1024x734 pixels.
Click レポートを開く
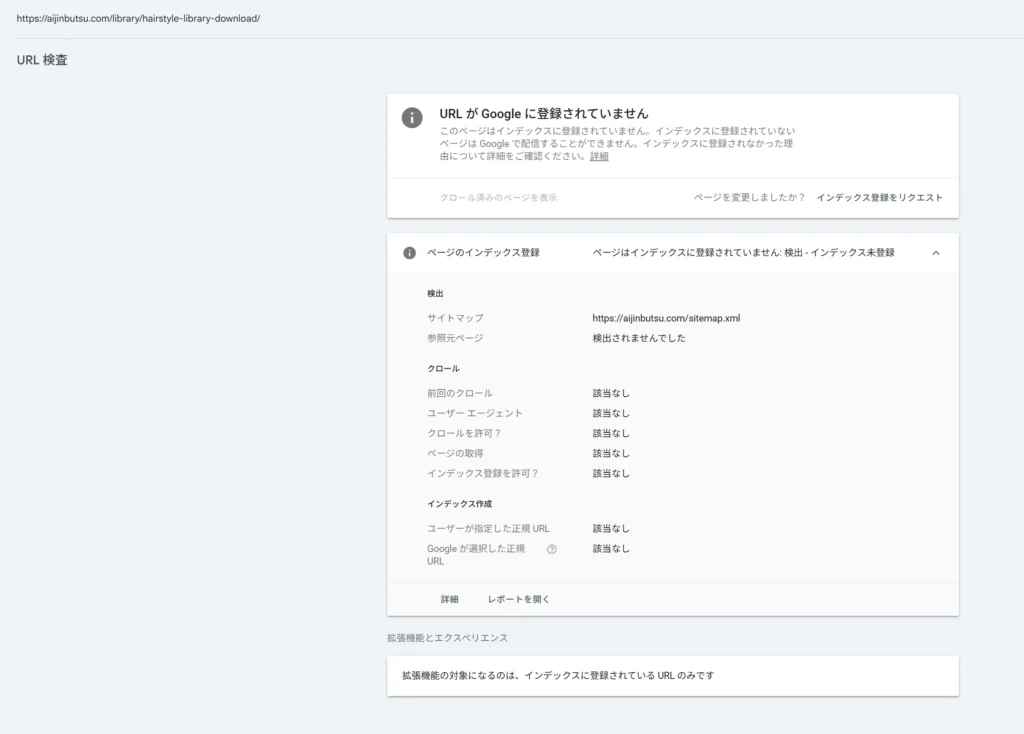[519, 599]
